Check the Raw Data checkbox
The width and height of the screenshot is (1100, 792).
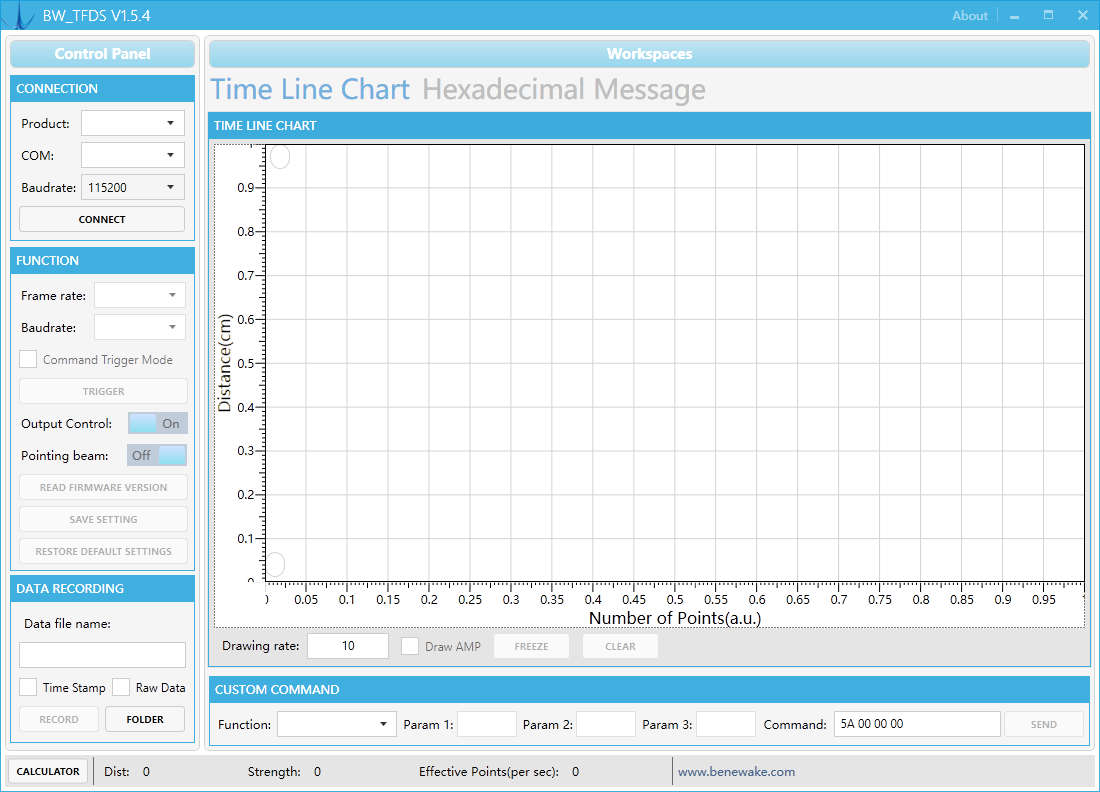pos(121,687)
